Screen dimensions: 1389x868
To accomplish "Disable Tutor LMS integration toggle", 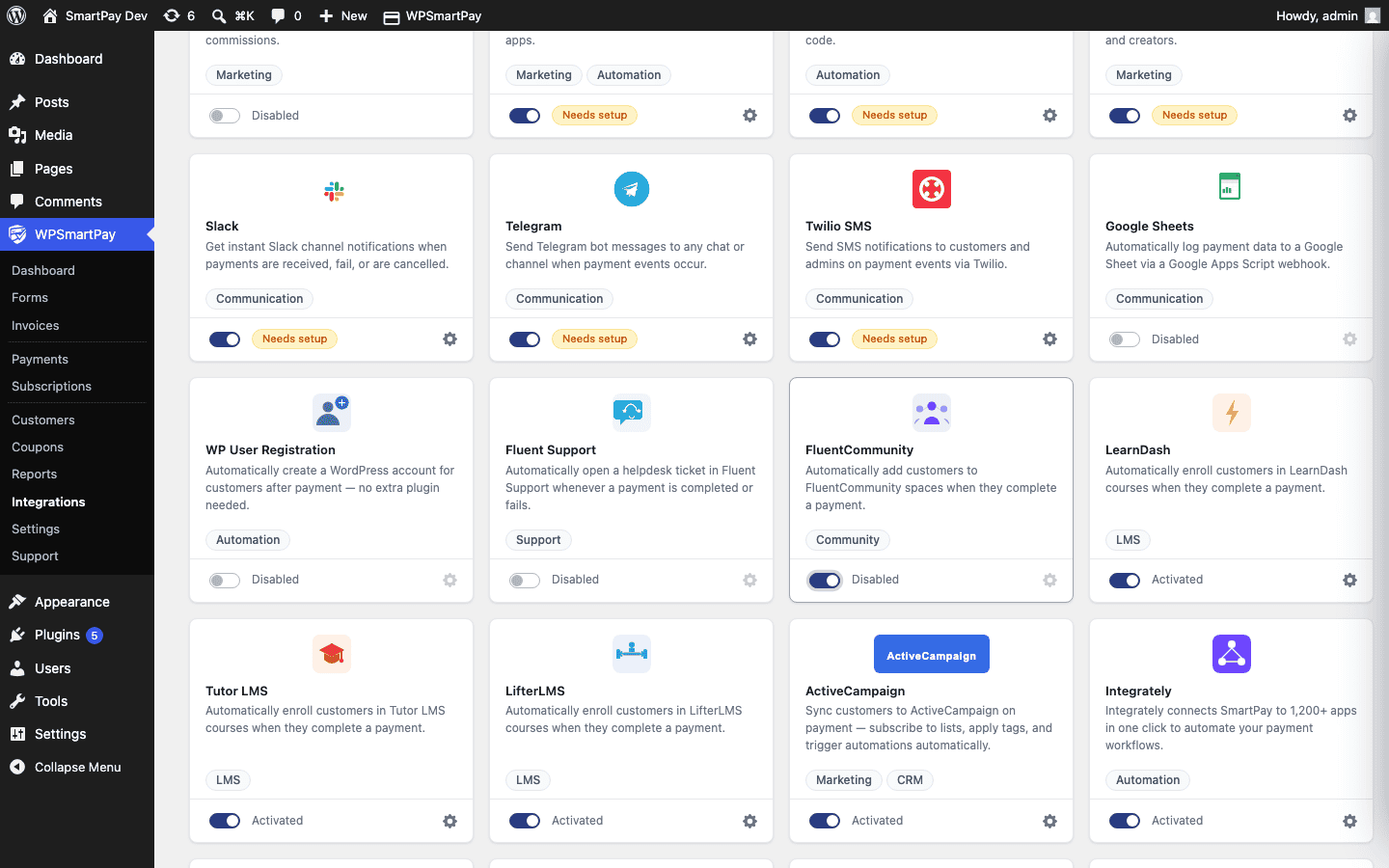I will click(225, 821).
